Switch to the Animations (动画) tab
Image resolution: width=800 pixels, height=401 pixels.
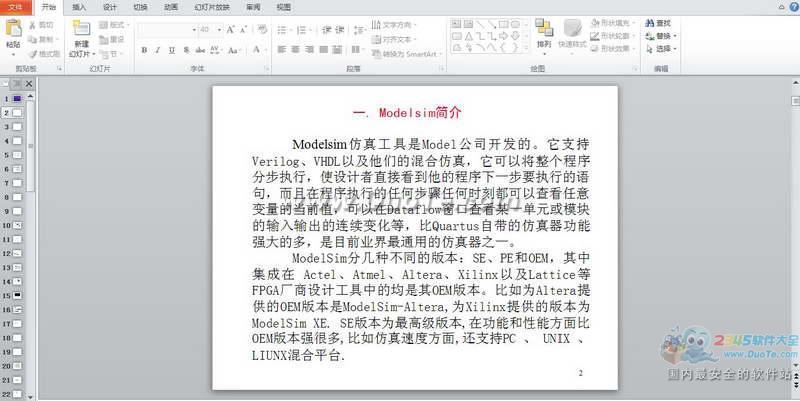tap(171, 7)
